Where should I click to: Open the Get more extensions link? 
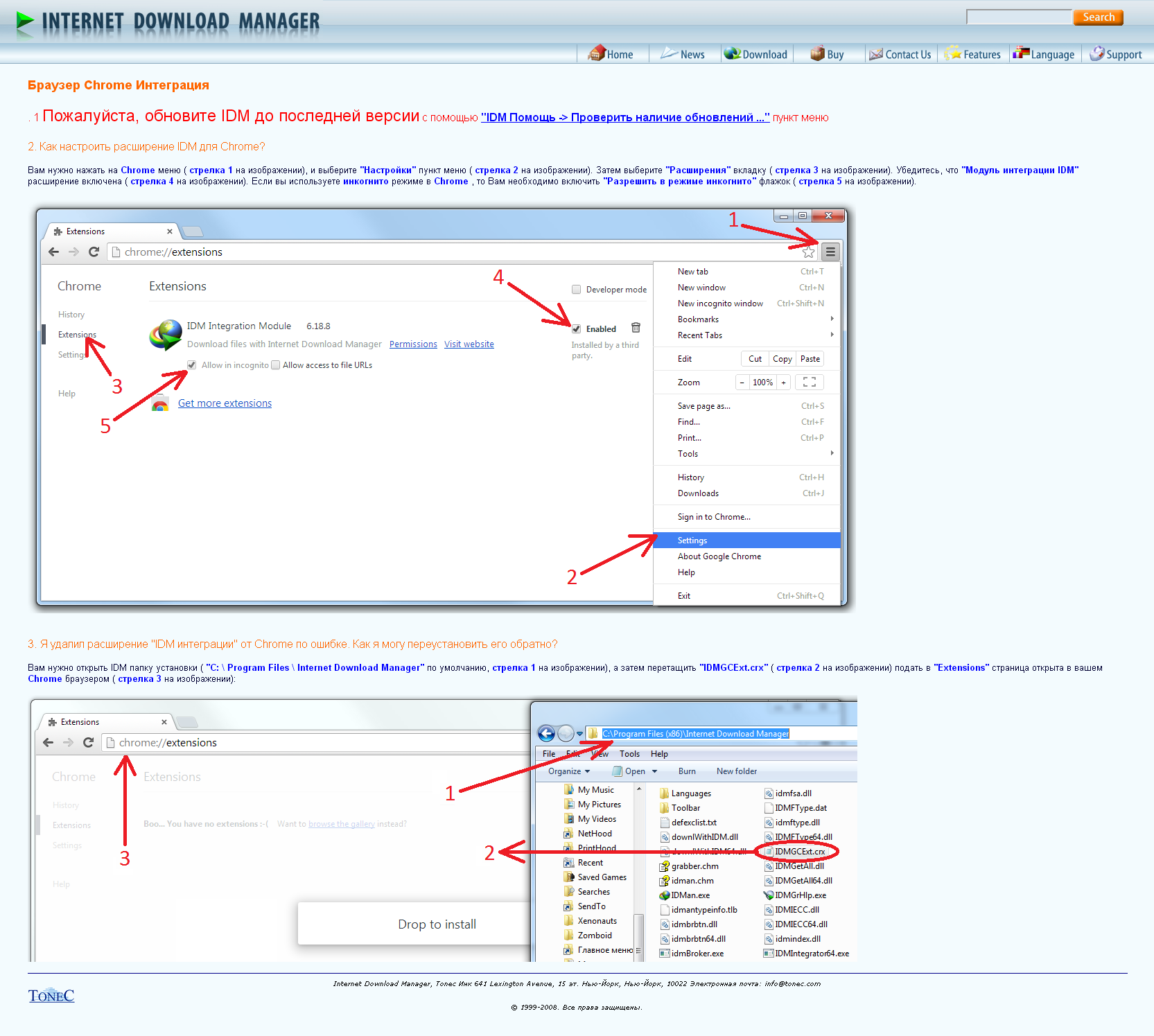[x=225, y=403]
